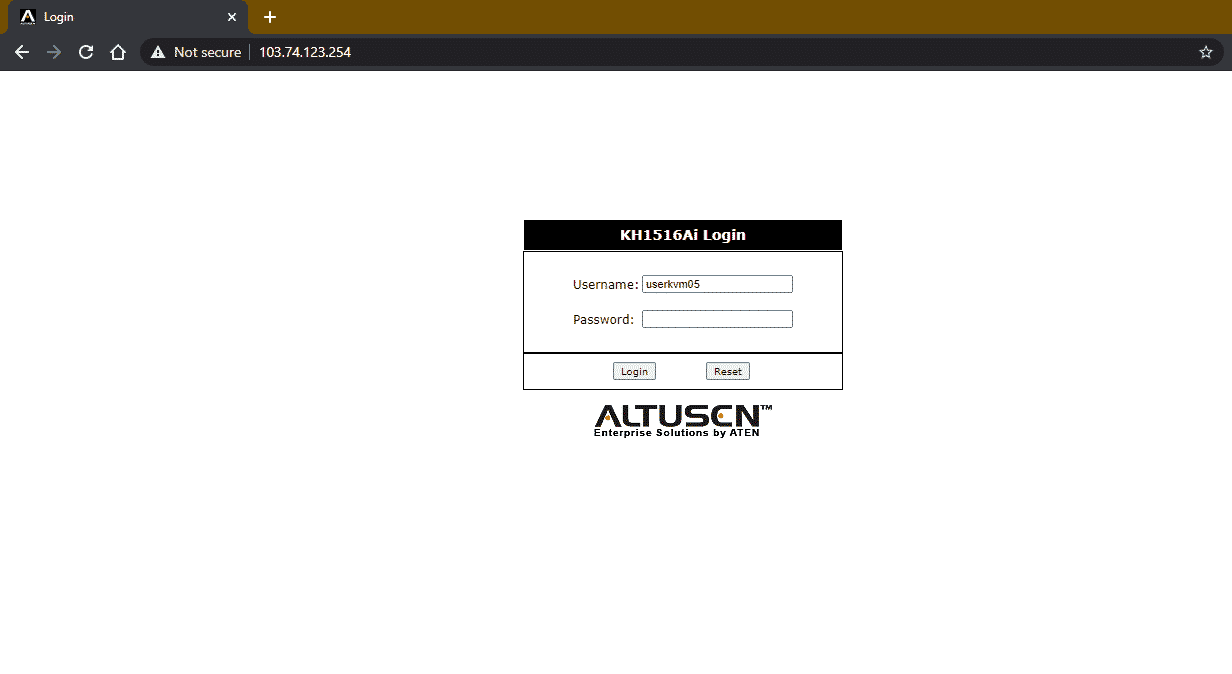1232x674 pixels.
Task: Click into the empty Password field
Action: point(717,319)
